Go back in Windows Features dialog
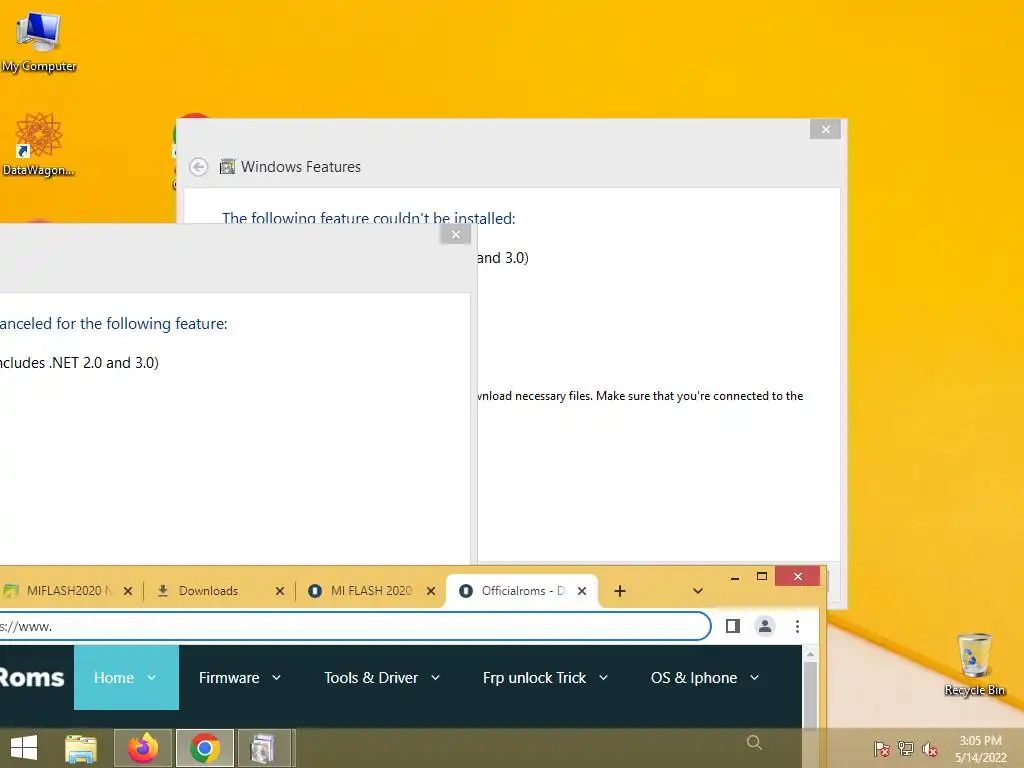The width and height of the screenshot is (1024, 768). pos(199,167)
